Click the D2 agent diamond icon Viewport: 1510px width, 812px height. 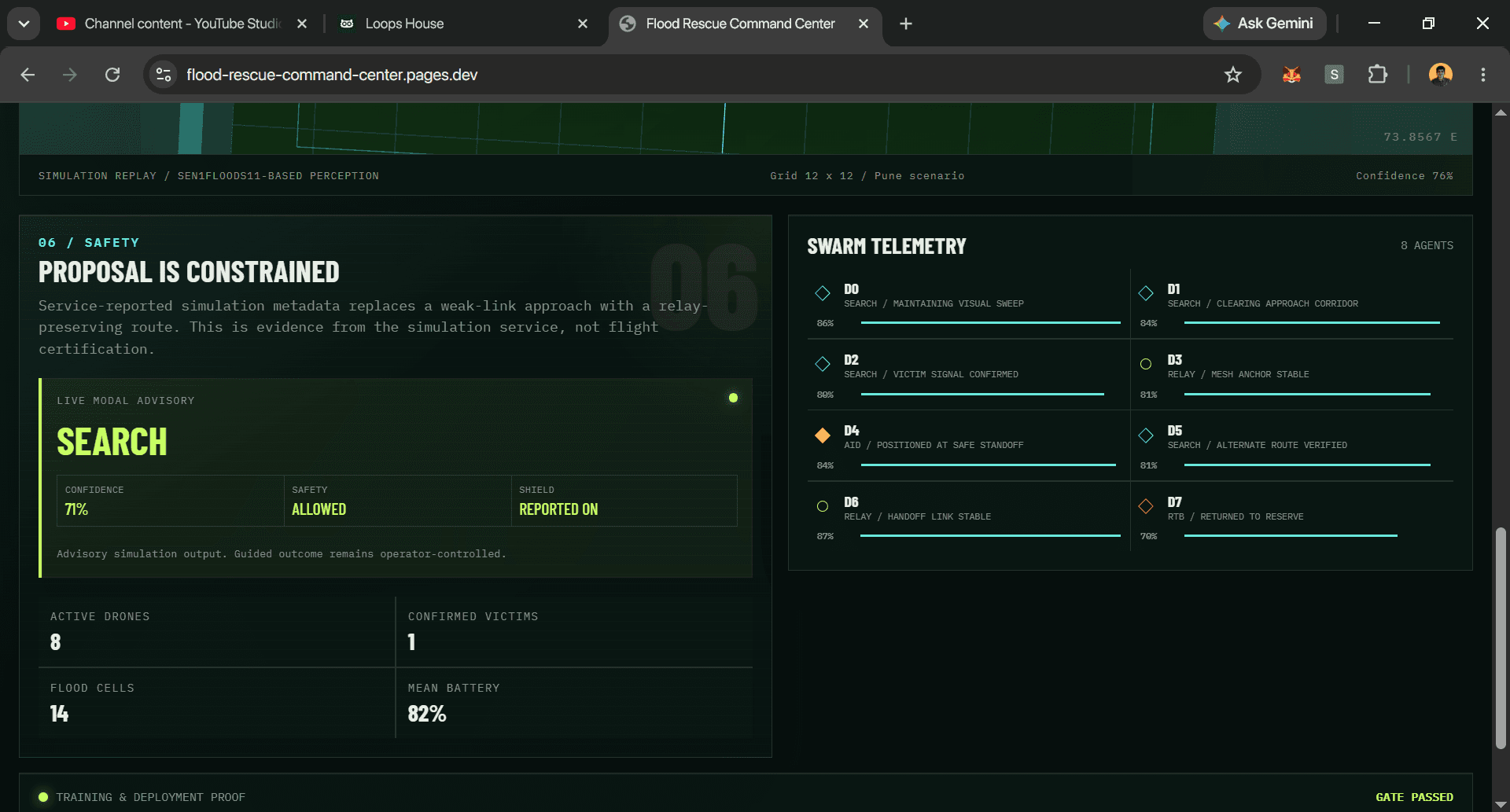[x=823, y=364]
